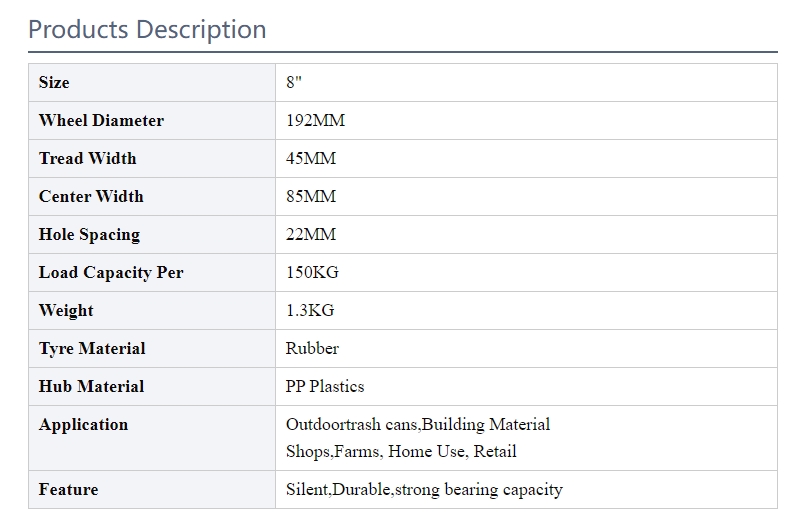The width and height of the screenshot is (808, 530).
Task: Click the 8" size value
Action: [x=294, y=82]
